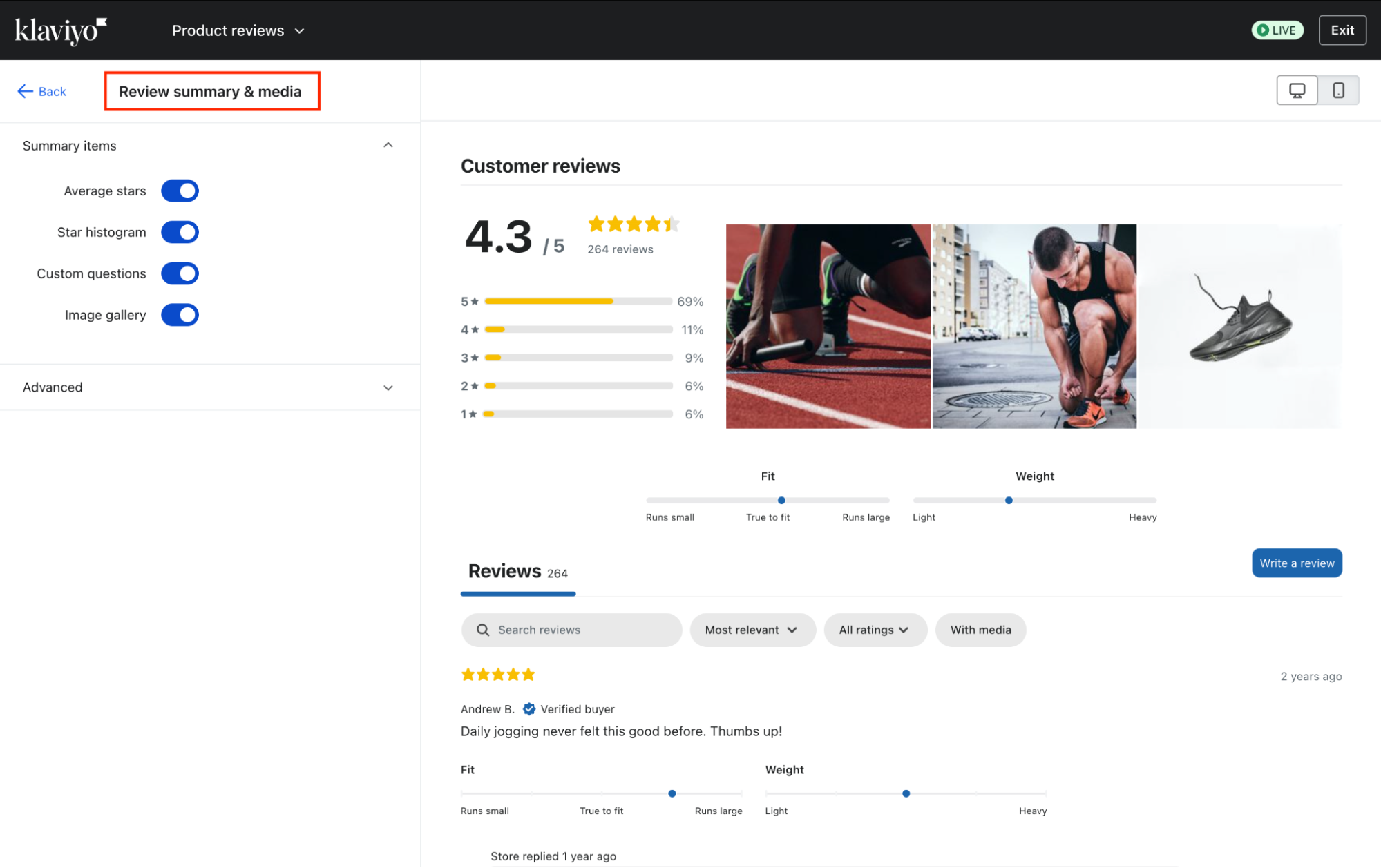Image resolution: width=1381 pixels, height=868 pixels.
Task: Select the Reviews 264 tab
Action: click(x=517, y=572)
